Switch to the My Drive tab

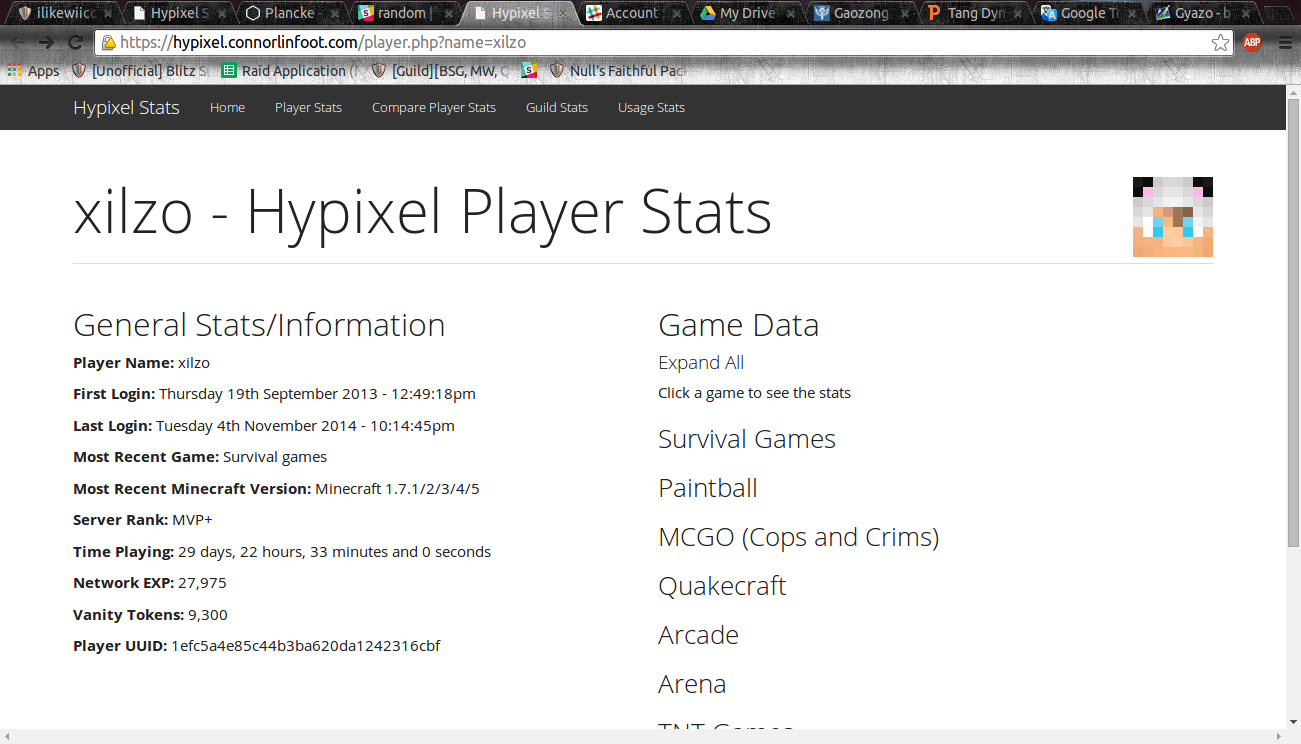746,13
